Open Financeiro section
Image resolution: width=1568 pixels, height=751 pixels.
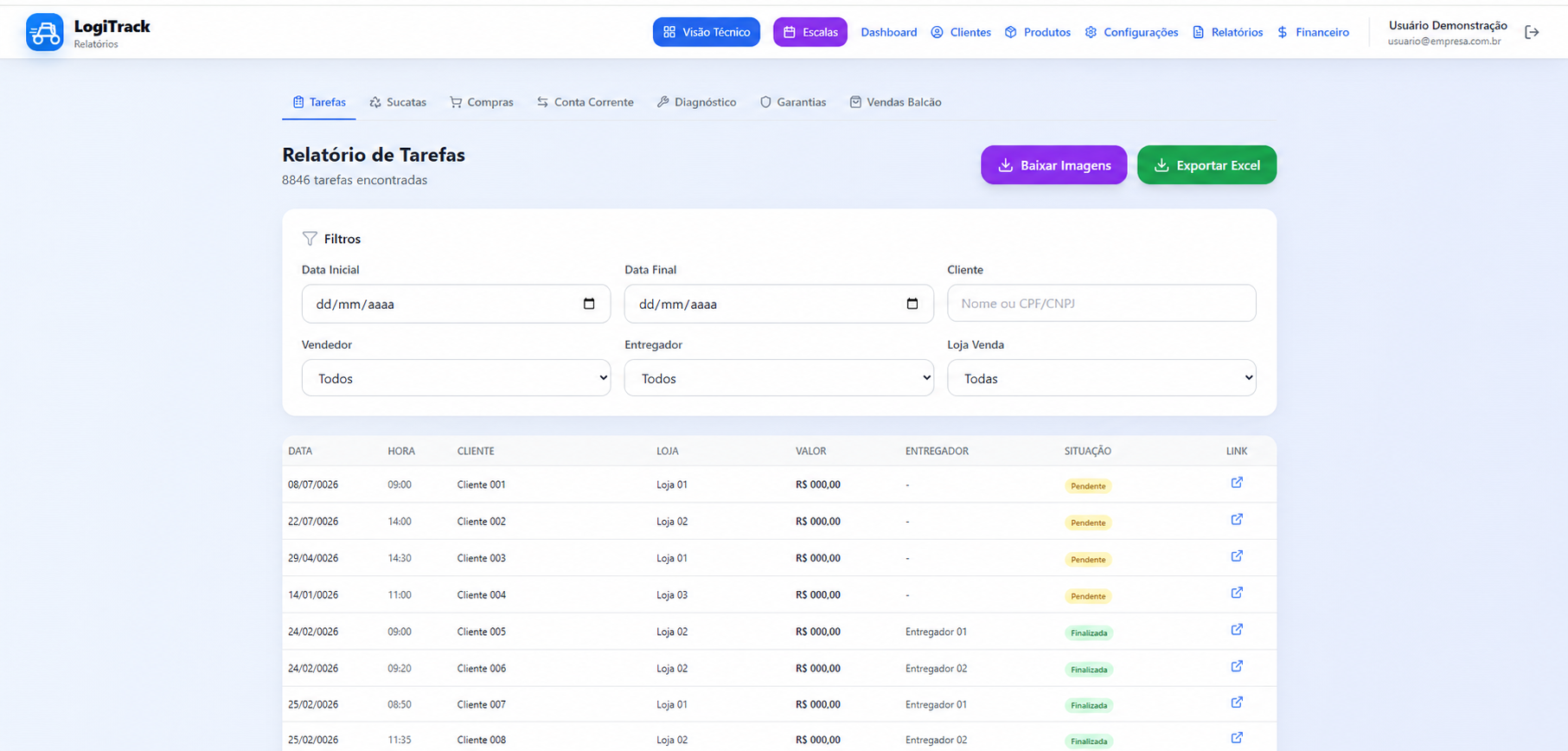tap(1313, 32)
